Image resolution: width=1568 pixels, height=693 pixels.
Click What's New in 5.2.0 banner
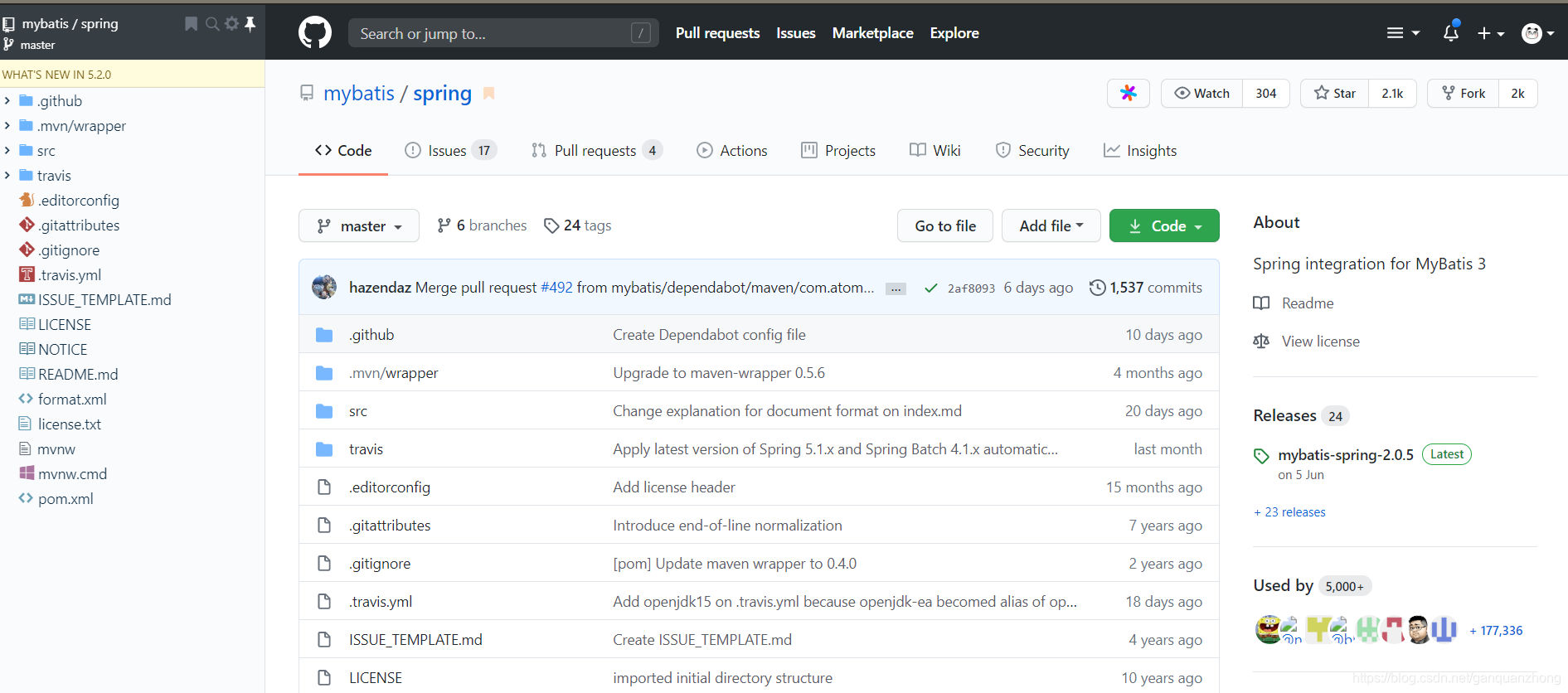[132, 74]
